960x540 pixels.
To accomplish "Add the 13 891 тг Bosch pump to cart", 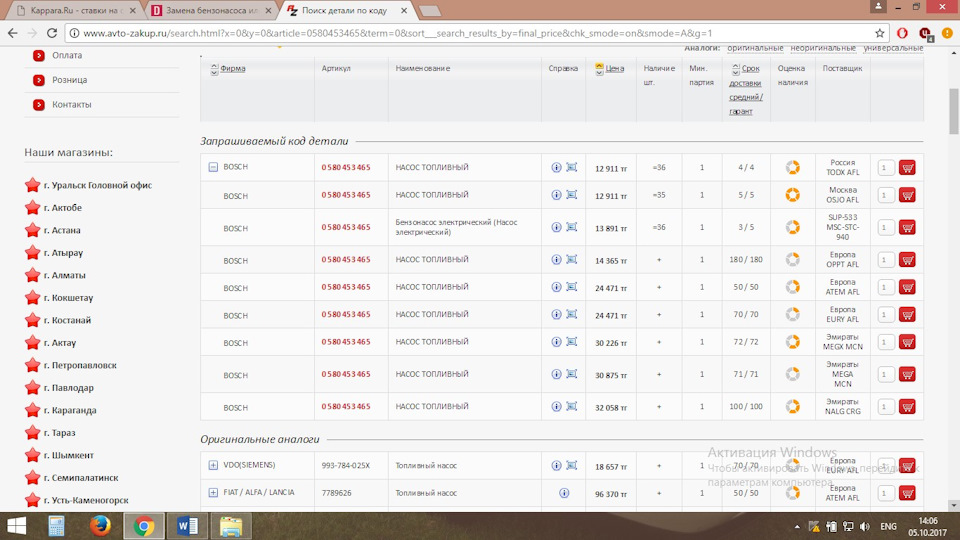I will point(907,227).
